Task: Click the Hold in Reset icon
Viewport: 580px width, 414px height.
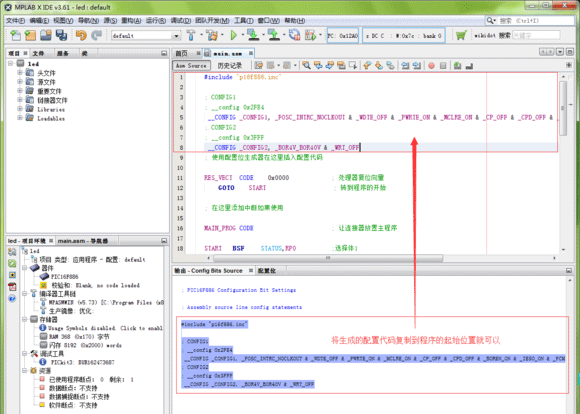Action: pyautogui.click(x=294, y=36)
